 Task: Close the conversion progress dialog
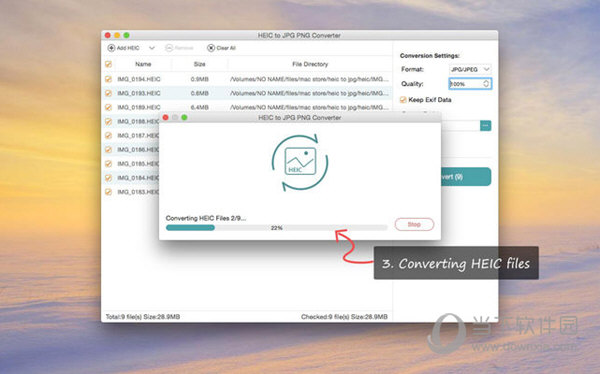165,118
